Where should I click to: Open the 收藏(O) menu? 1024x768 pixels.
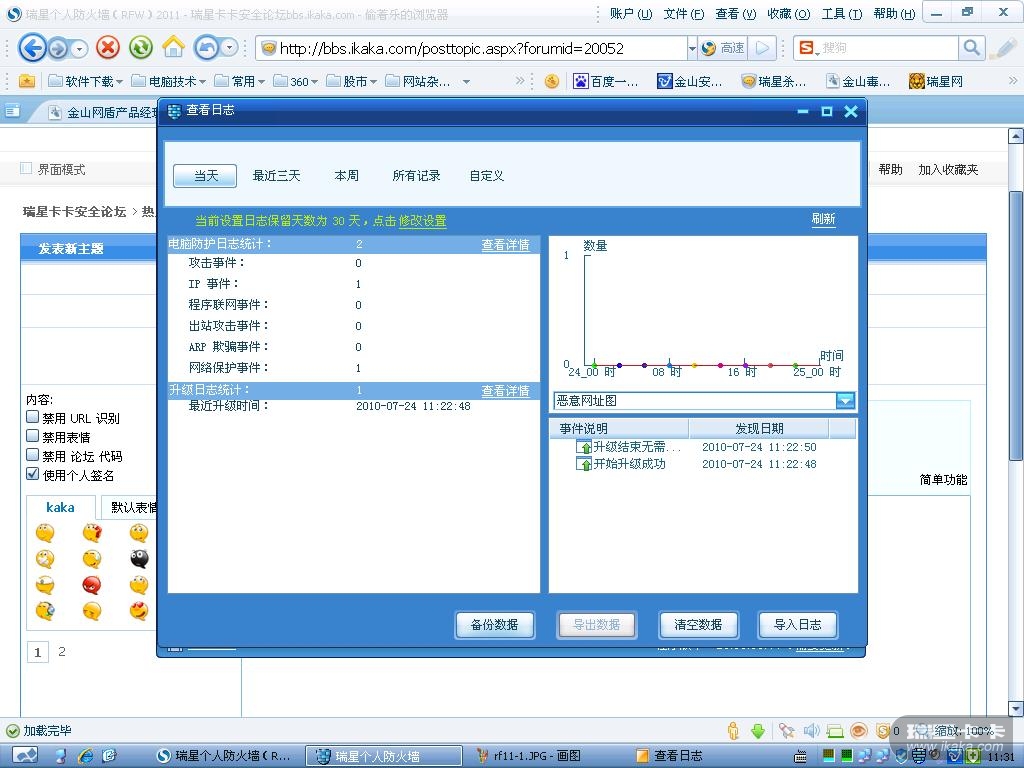point(788,14)
